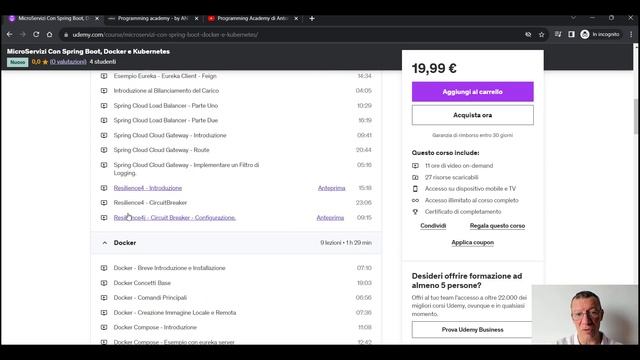
Task: Click the Nuovo badge under course title
Action: coord(18,62)
